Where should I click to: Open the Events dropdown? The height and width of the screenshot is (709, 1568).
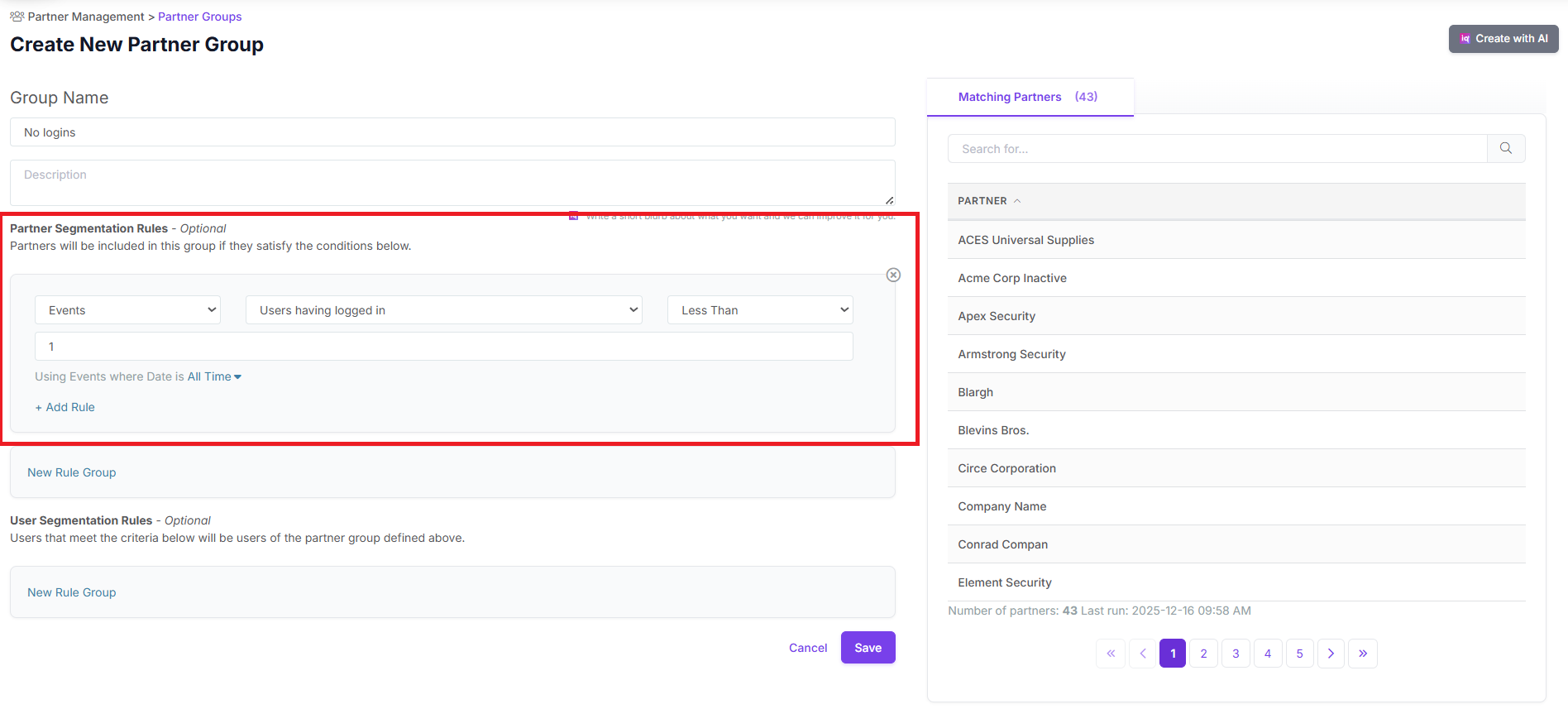[127, 310]
